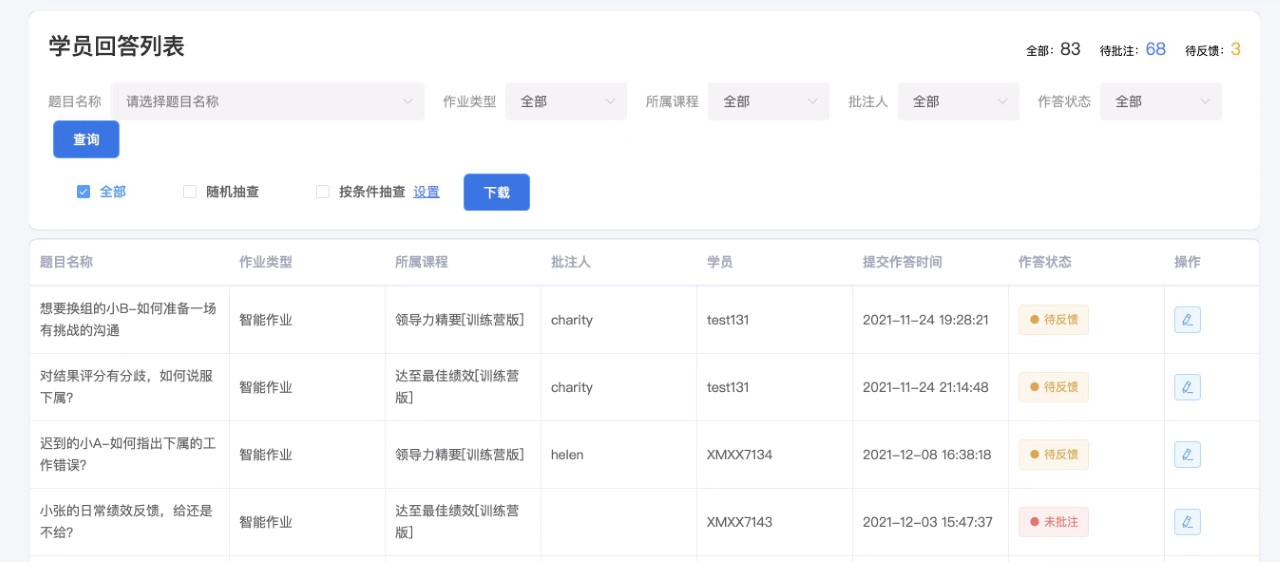Click student XMXX7143 cell

(740, 522)
